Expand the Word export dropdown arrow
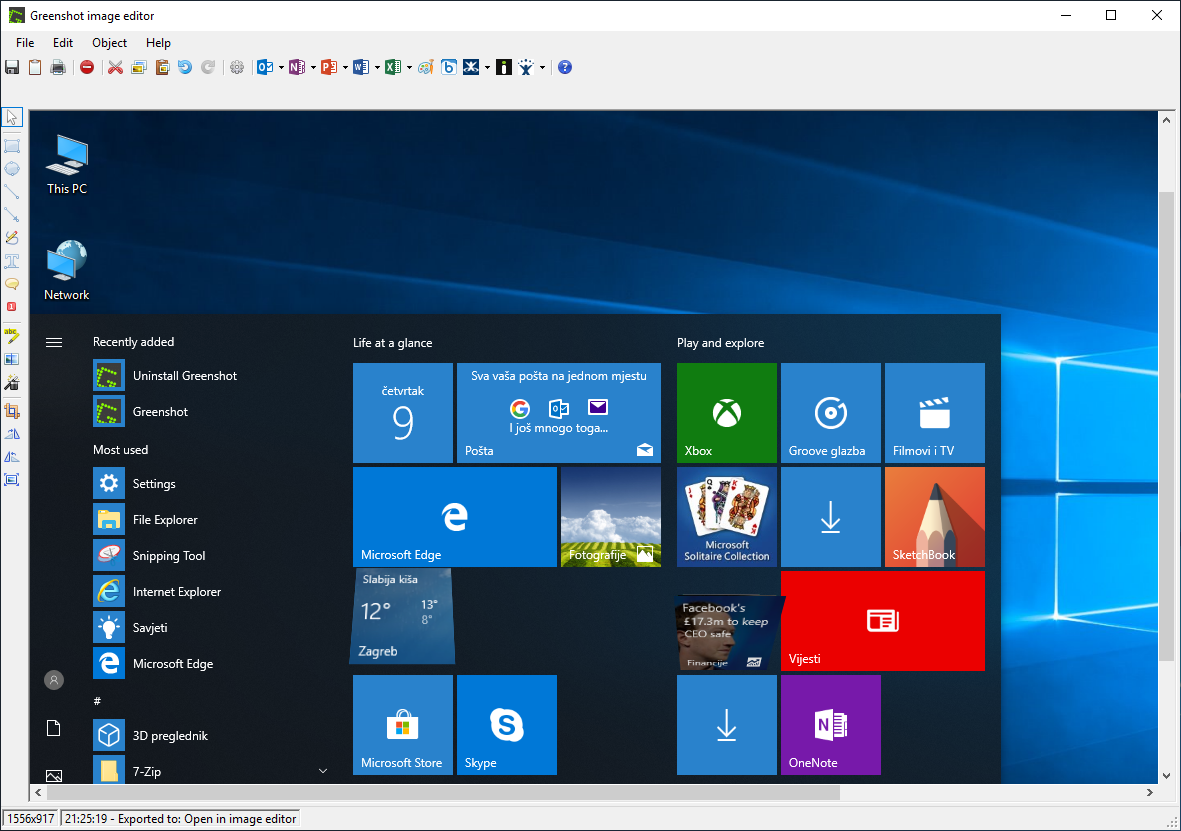 coord(377,68)
